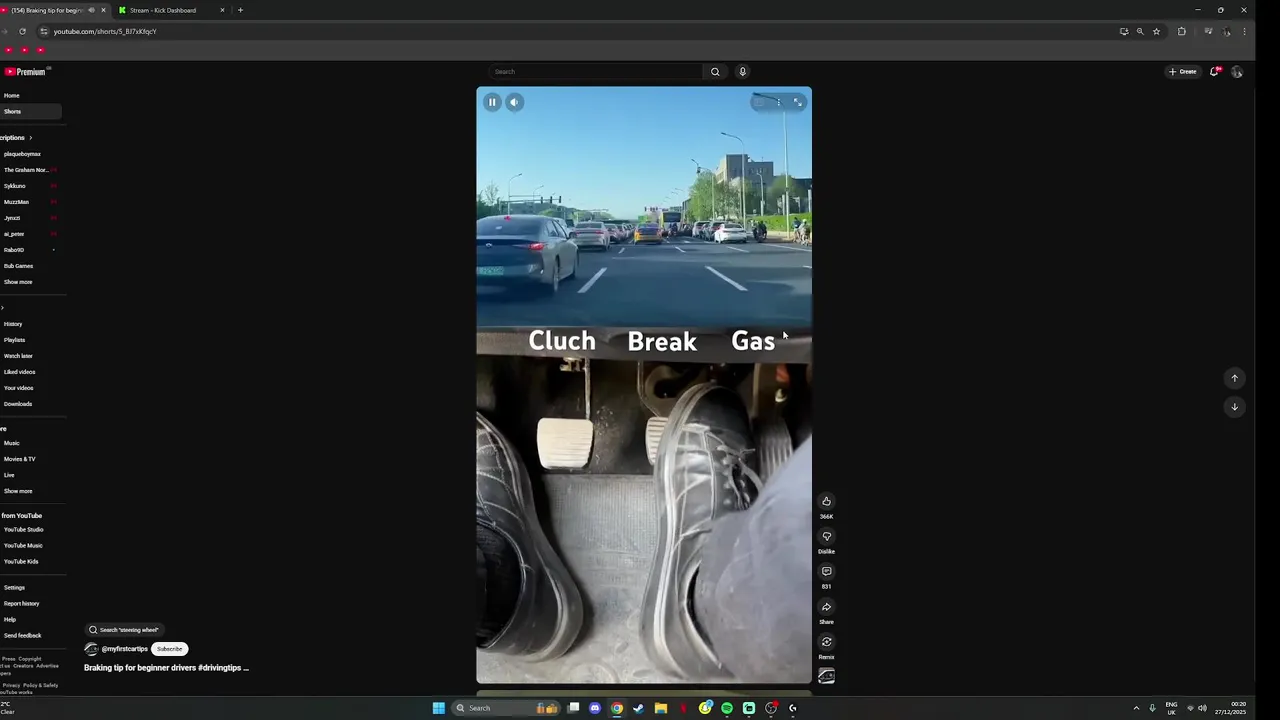The image size is (1280, 720).
Task: Open the comments panel showing 831 comments
Action: [x=826, y=572]
